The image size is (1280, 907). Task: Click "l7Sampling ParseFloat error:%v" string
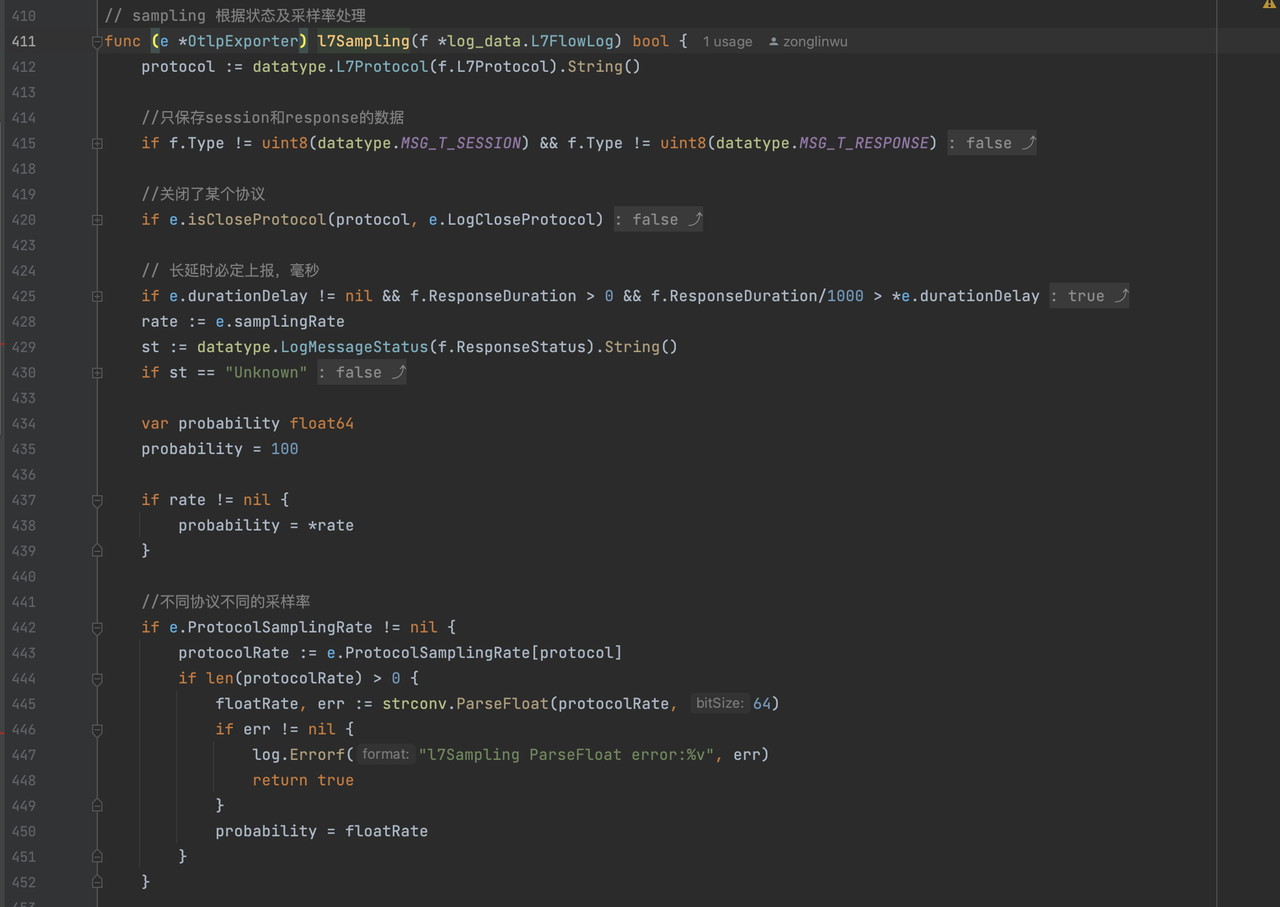(x=566, y=754)
